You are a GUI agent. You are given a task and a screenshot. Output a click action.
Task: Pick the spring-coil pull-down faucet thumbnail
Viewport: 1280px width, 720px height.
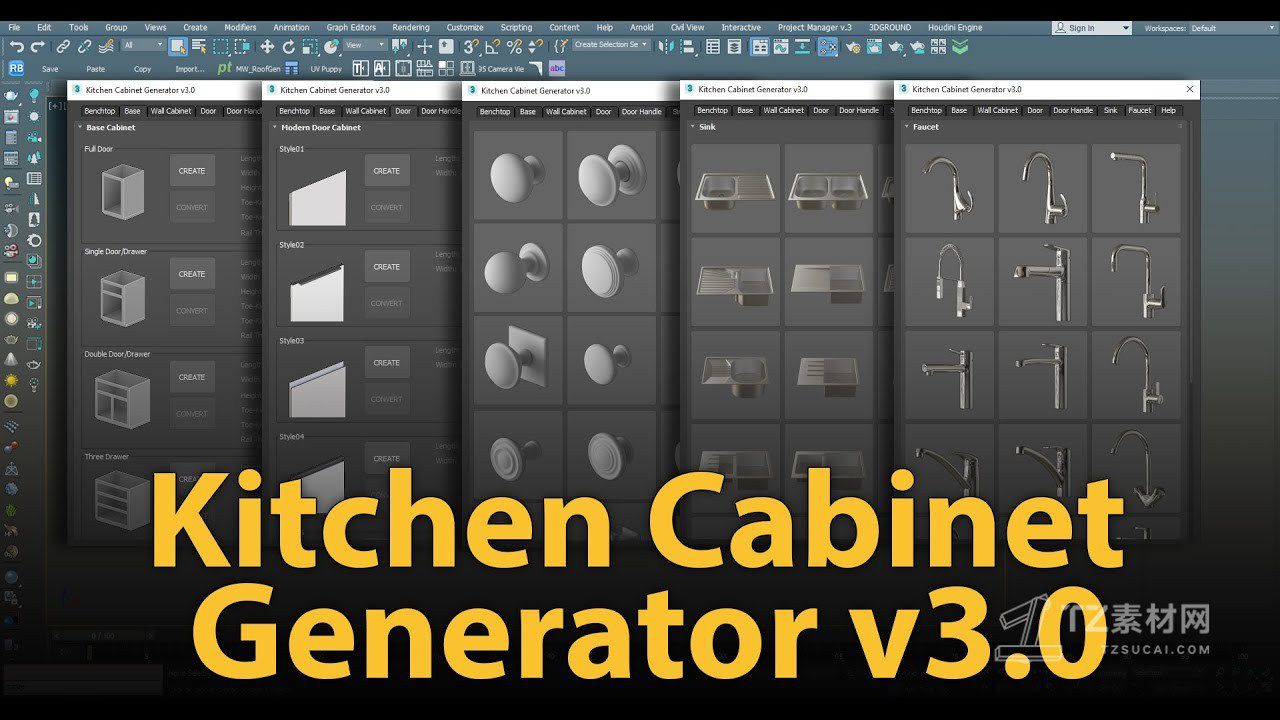click(x=949, y=281)
